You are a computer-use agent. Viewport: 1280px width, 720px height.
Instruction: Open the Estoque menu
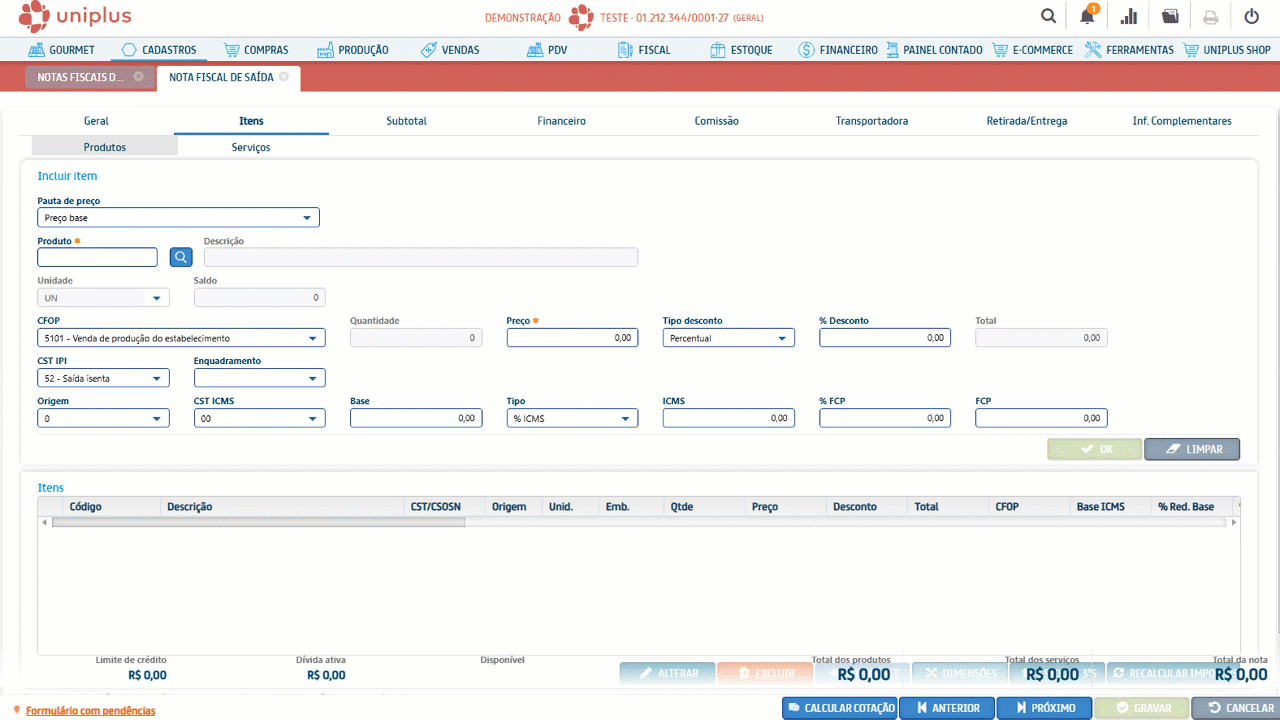(741, 49)
